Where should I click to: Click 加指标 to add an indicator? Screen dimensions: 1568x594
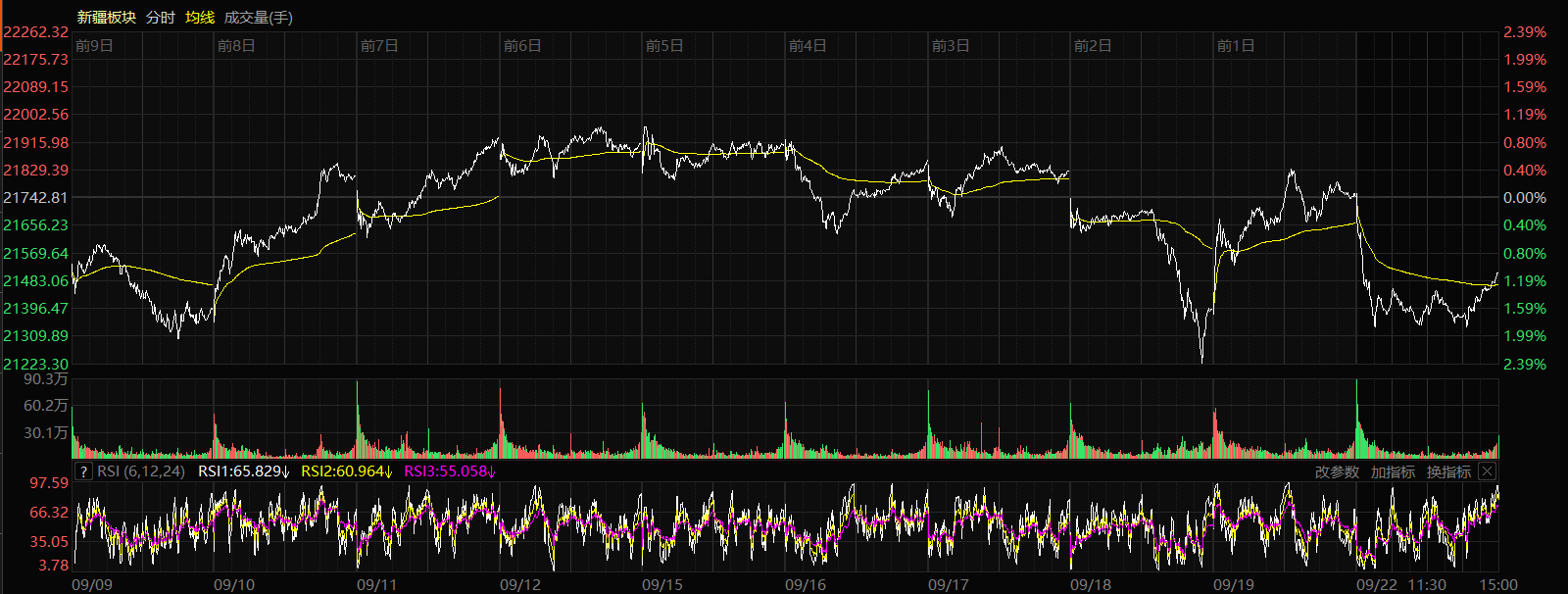coord(1393,471)
